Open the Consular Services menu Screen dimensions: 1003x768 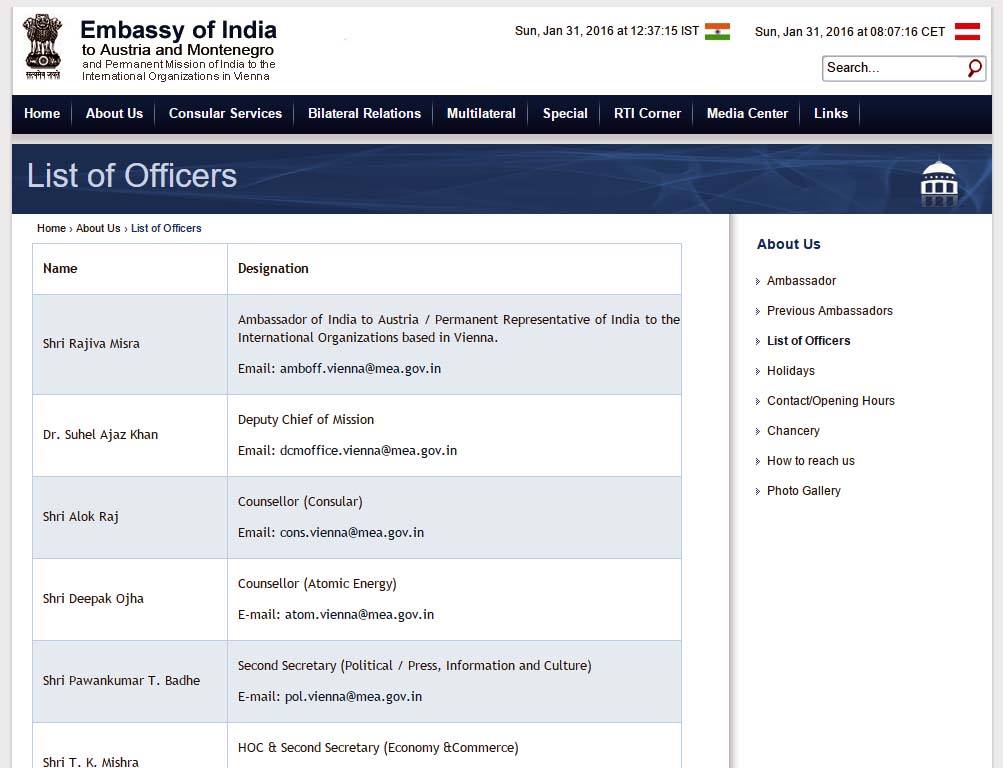click(225, 114)
